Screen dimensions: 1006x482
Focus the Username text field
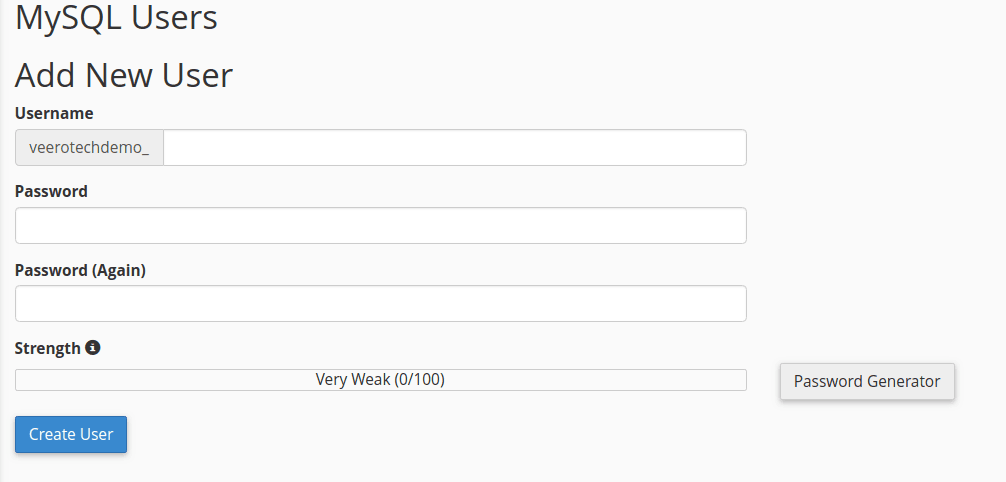pyautogui.click(x=454, y=148)
